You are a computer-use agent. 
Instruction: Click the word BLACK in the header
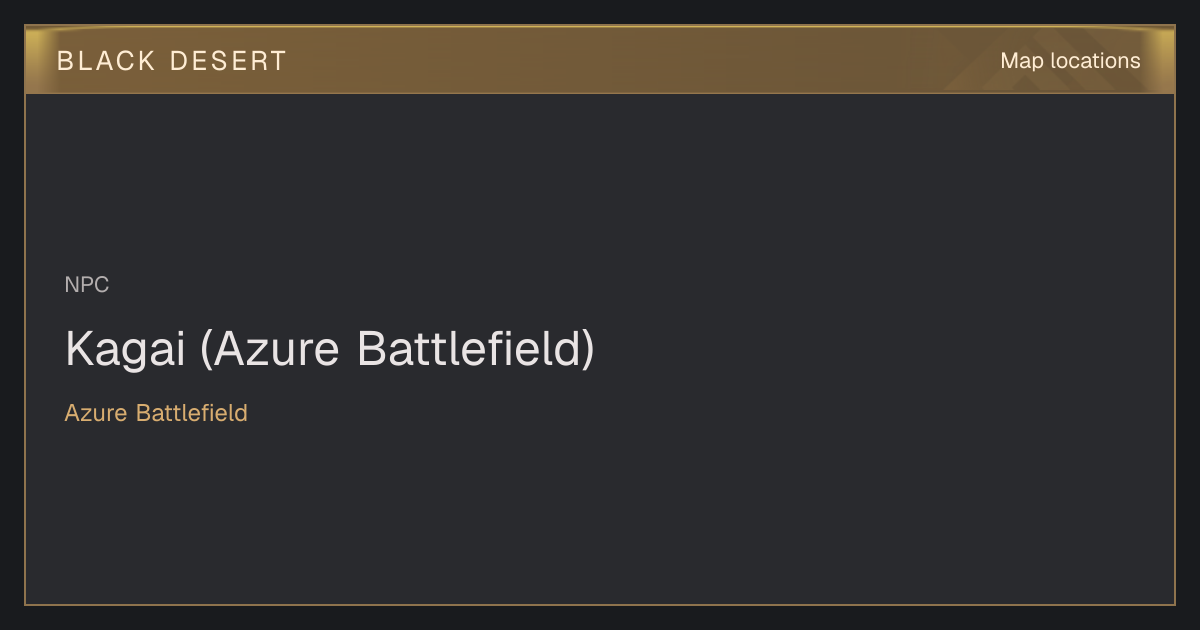point(106,61)
